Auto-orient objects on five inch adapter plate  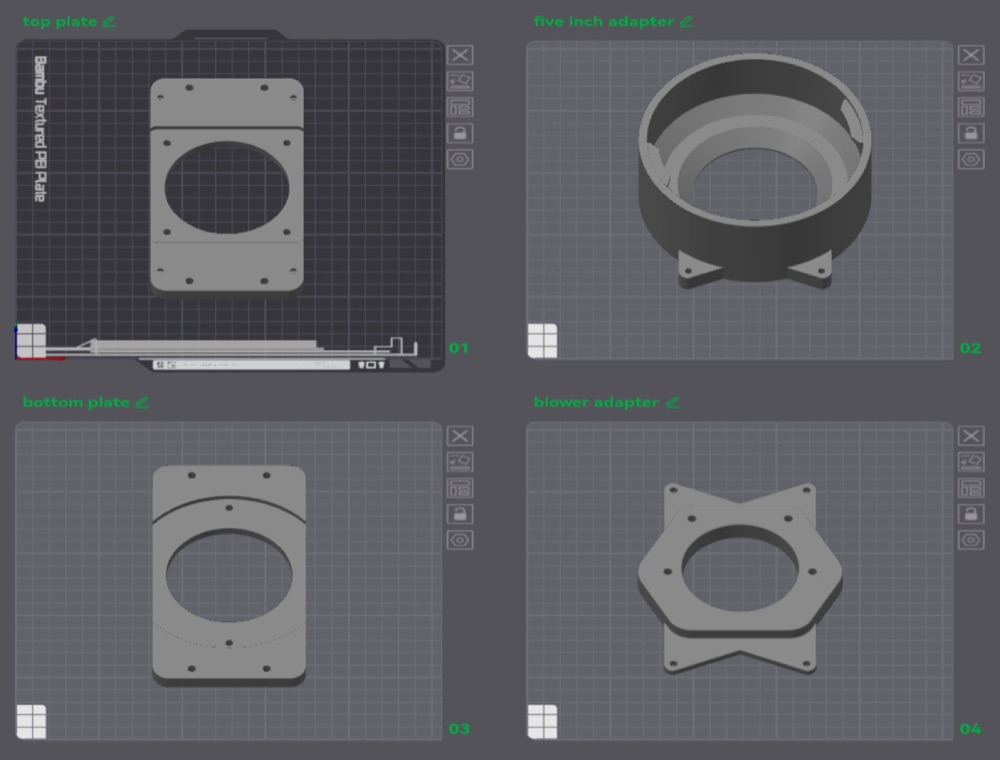(971, 81)
